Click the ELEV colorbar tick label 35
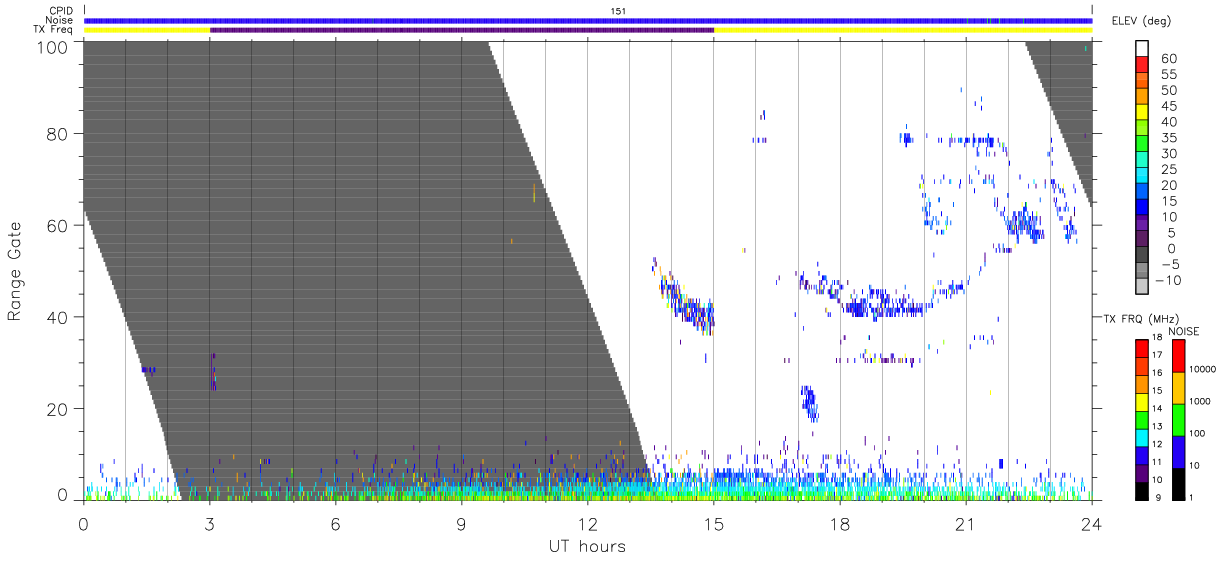 pyautogui.click(x=1168, y=137)
